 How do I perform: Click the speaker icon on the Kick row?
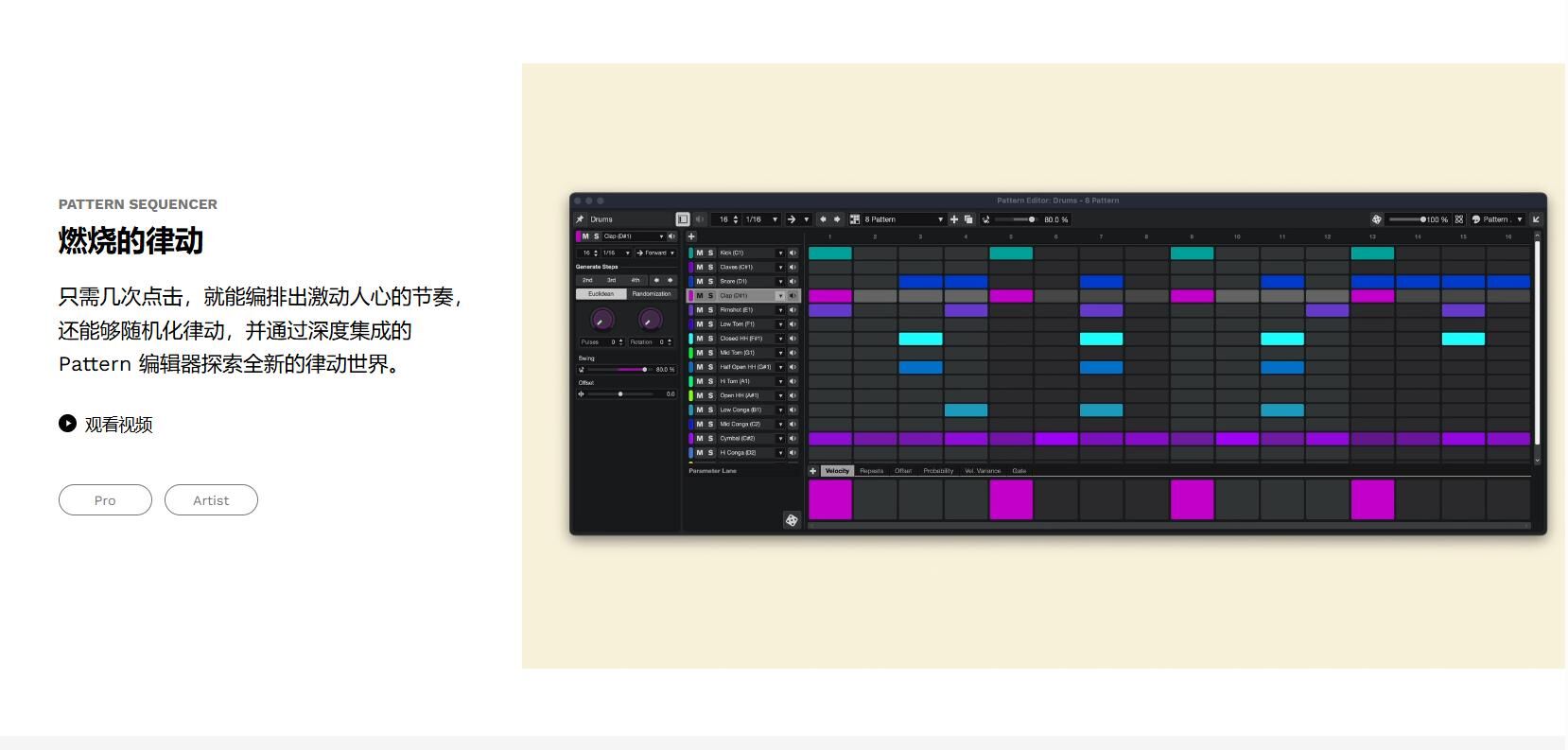(793, 253)
